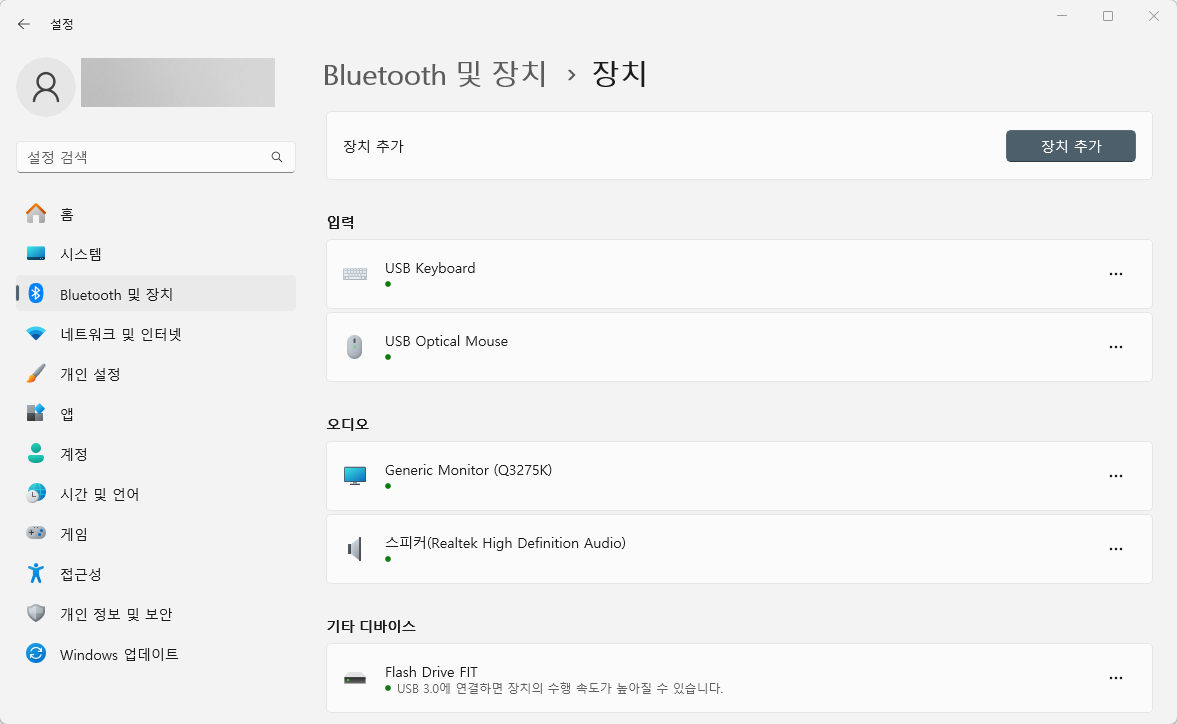Open the 앱 settings page
The image size is (1177, 724).
coord(156,413)
